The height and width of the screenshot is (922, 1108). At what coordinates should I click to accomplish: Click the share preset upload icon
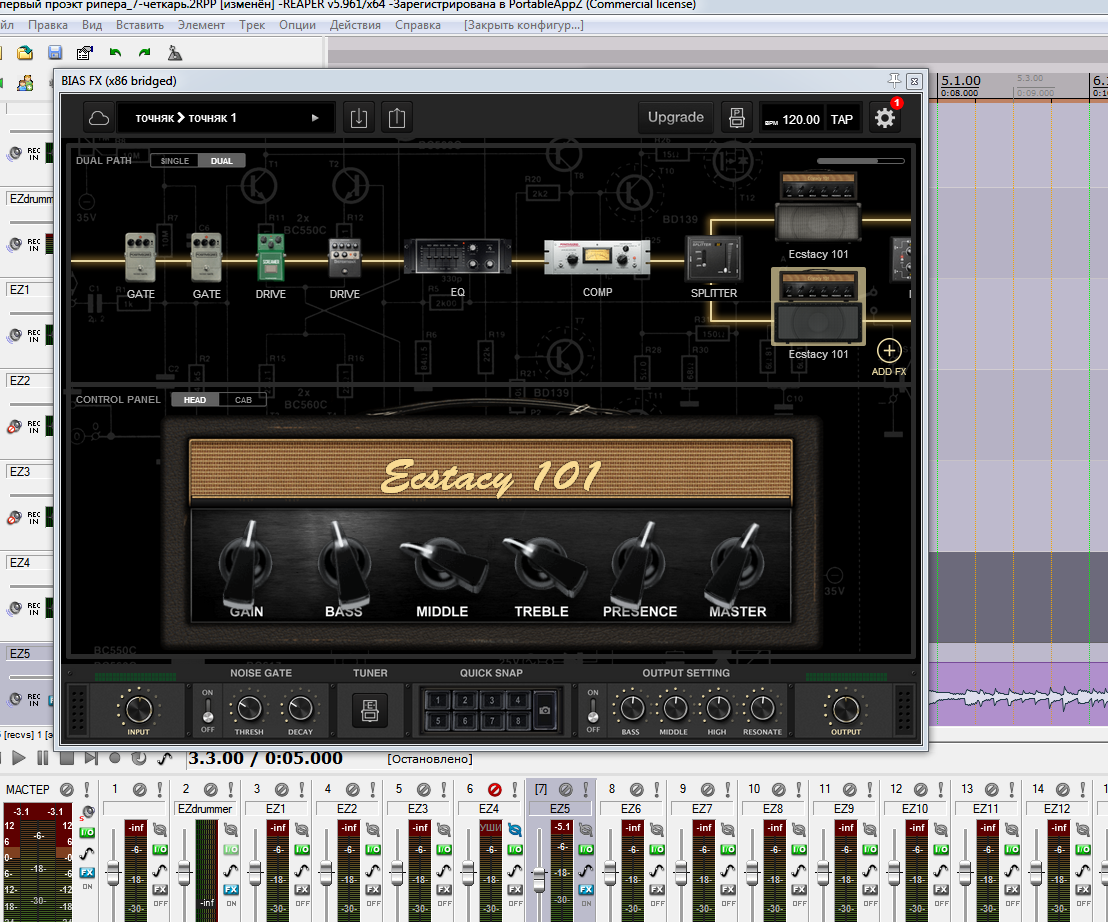pyautogui.click(x=397, y=118)
